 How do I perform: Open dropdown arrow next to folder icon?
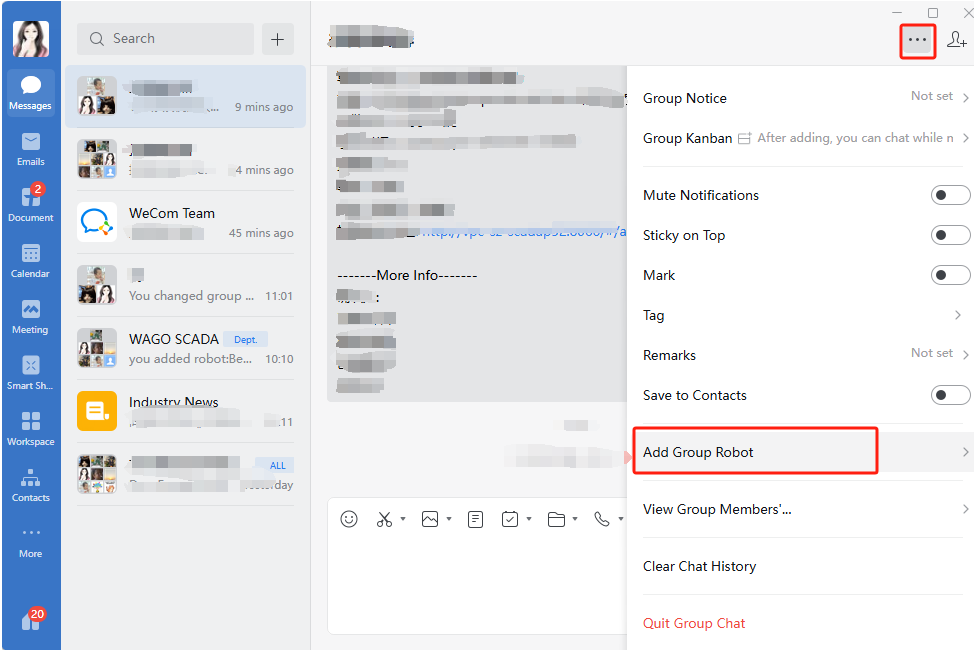click(576, 519)
